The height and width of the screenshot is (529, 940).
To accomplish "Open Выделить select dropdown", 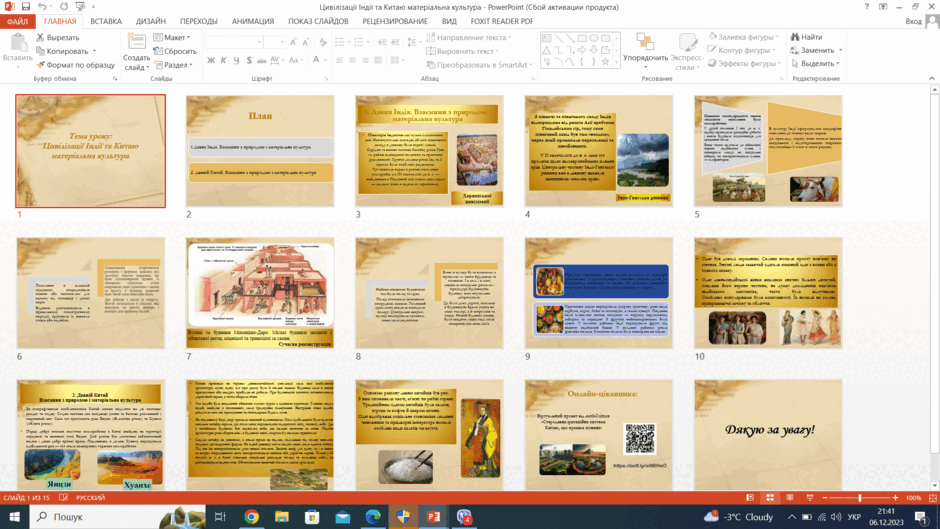I will 815,64.
